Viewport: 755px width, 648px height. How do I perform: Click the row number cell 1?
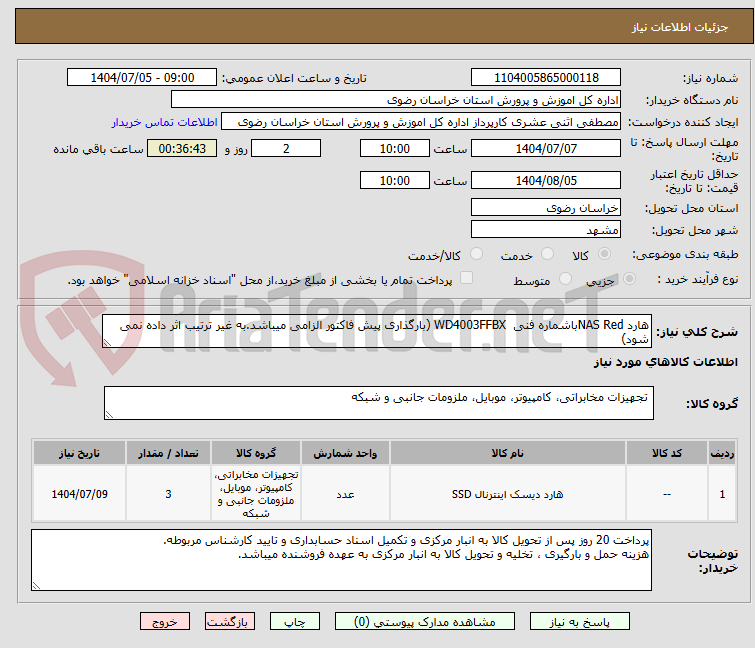tap(722, 494)
